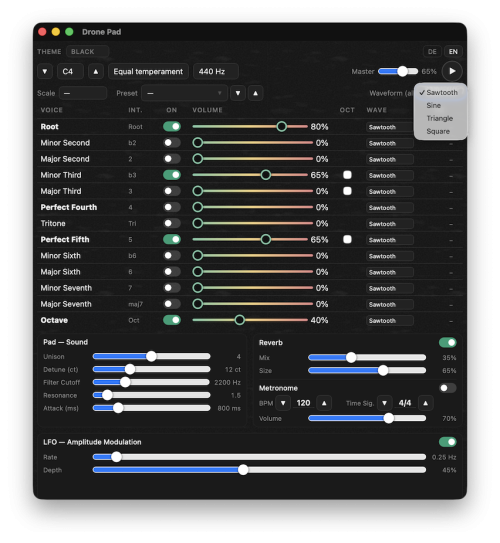Adjust the Attack (ms) slider
The height and width of the screenshot is (543, 500).
(151, 408)
